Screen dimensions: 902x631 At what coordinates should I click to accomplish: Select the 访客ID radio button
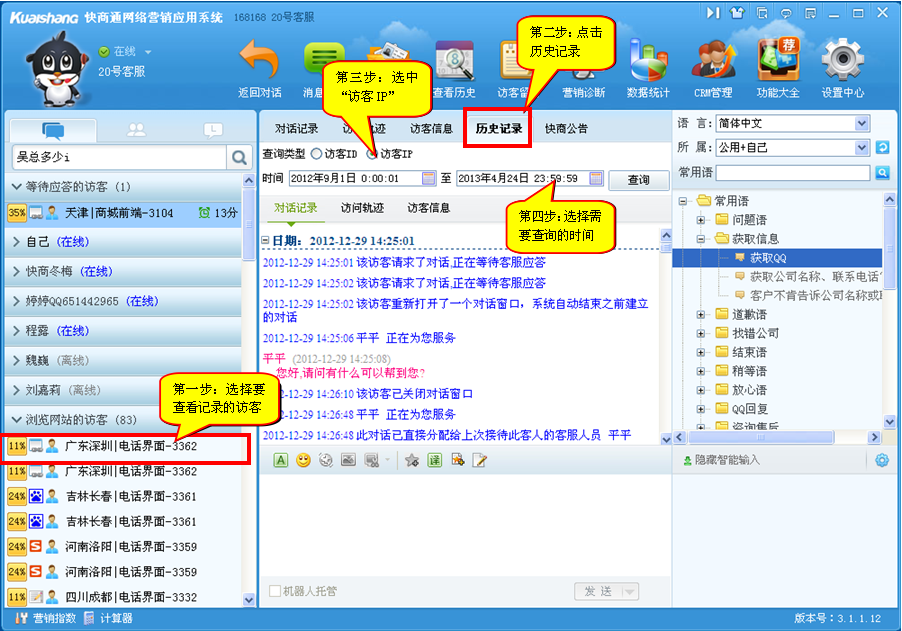pyautogui.click(x=317, y=154)
